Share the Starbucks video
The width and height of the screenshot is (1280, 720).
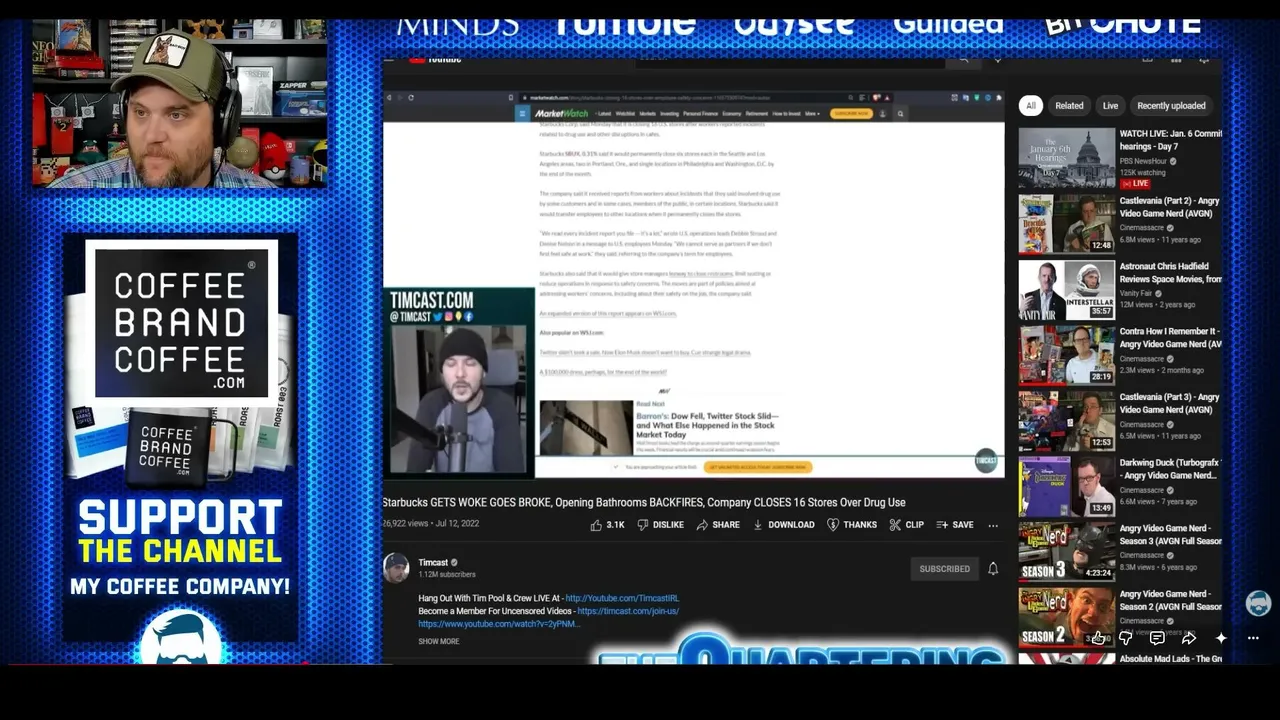(718, 525)
